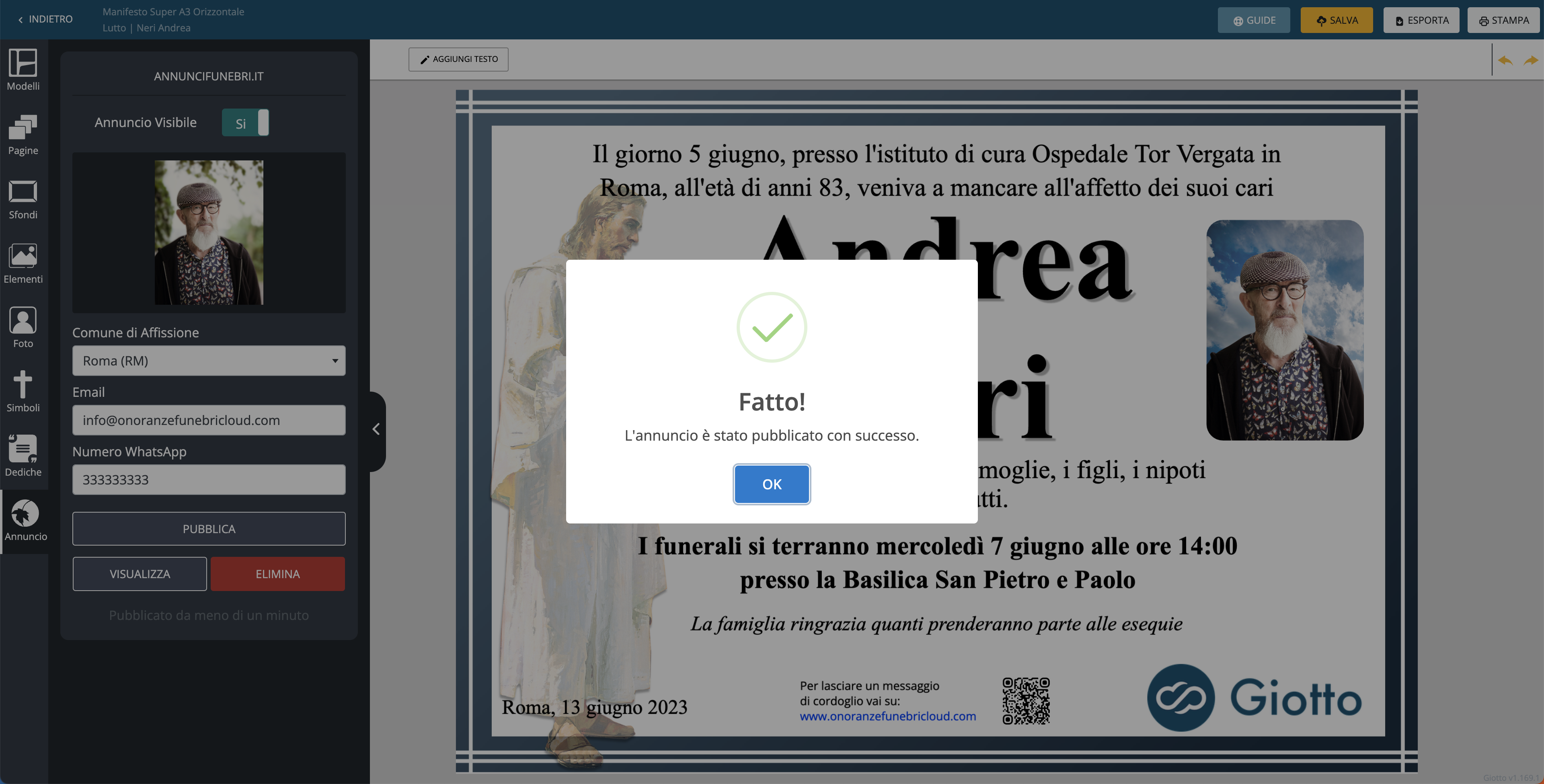This screenshot has width=1544, height=784.
Task: Expand the Comune di Affissione dropdown
Action: click(209, 361)
